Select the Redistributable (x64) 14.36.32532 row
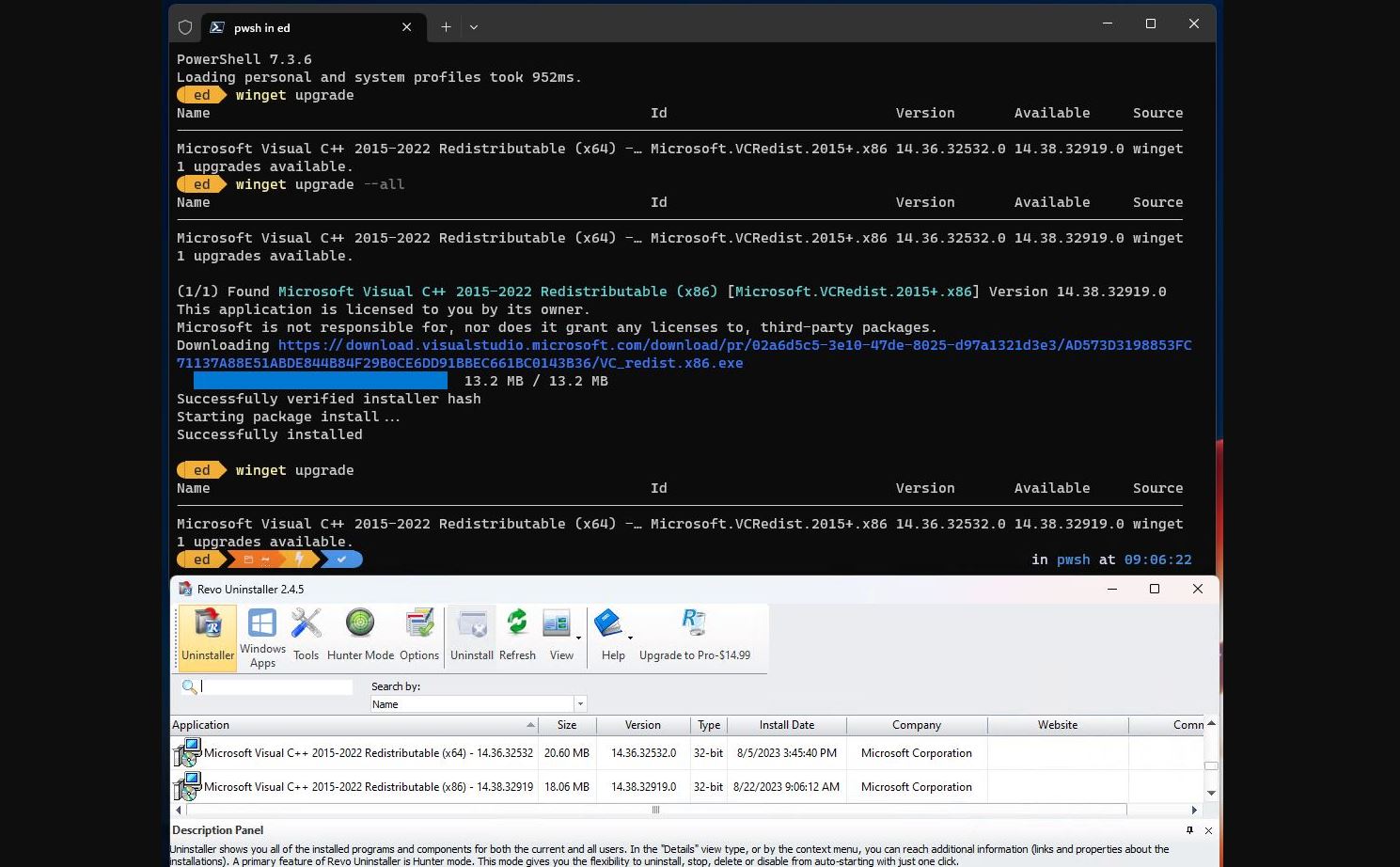The height and width of the screenshot is (867, 1400). coord(687,753)
